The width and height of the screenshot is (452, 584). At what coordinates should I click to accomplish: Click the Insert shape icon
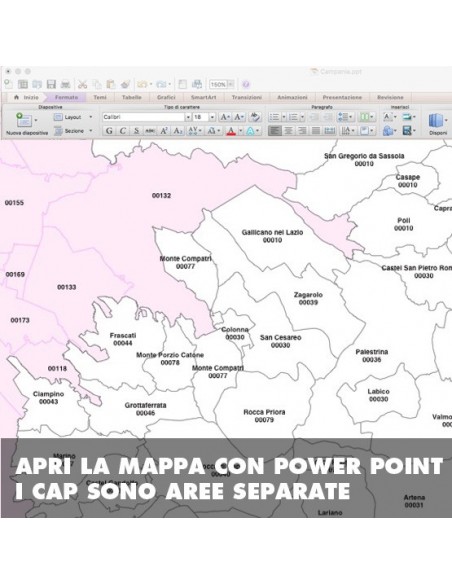(388, 131)
